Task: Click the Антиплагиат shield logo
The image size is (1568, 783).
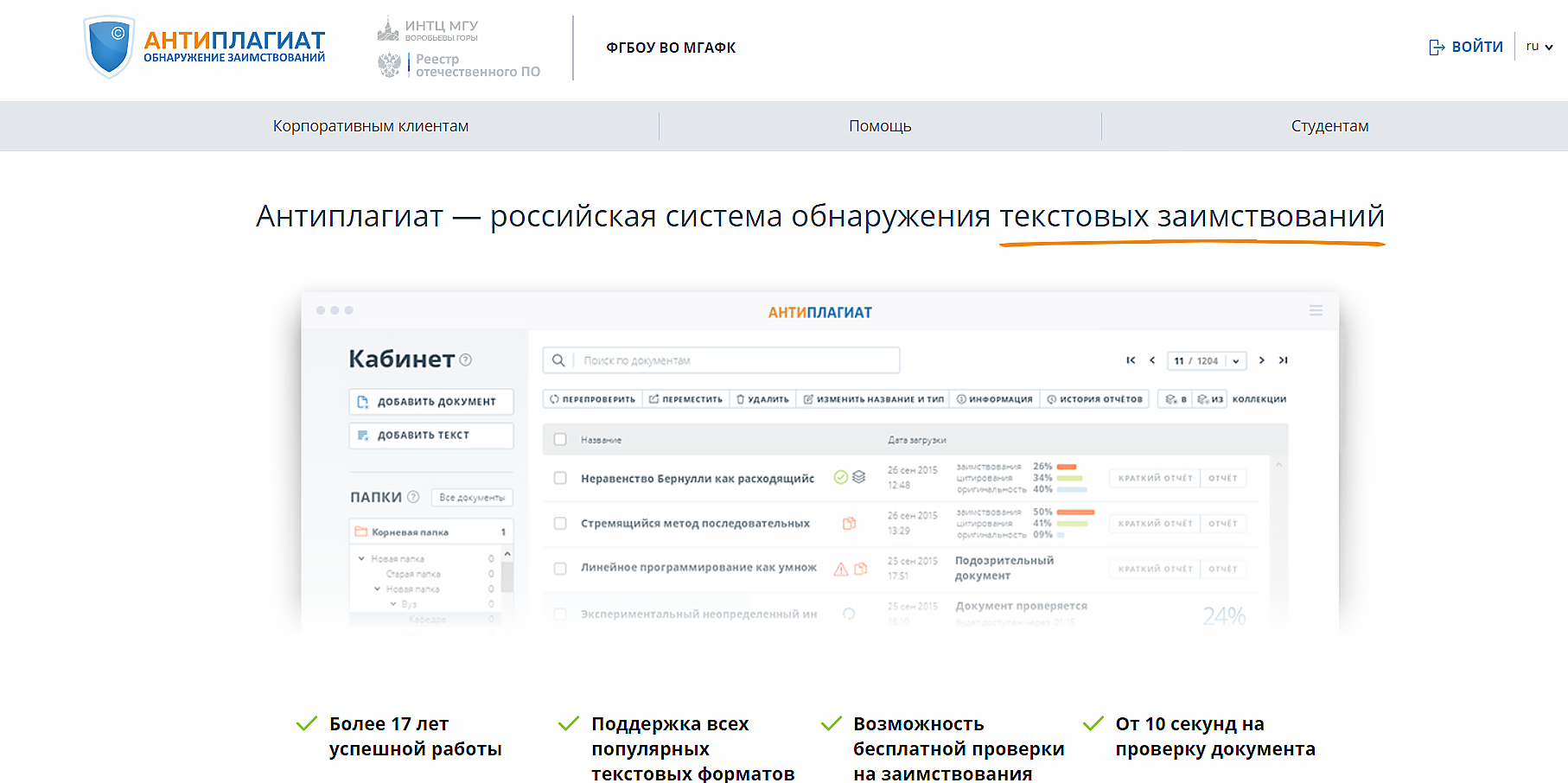Action: (x=109, y=47)
